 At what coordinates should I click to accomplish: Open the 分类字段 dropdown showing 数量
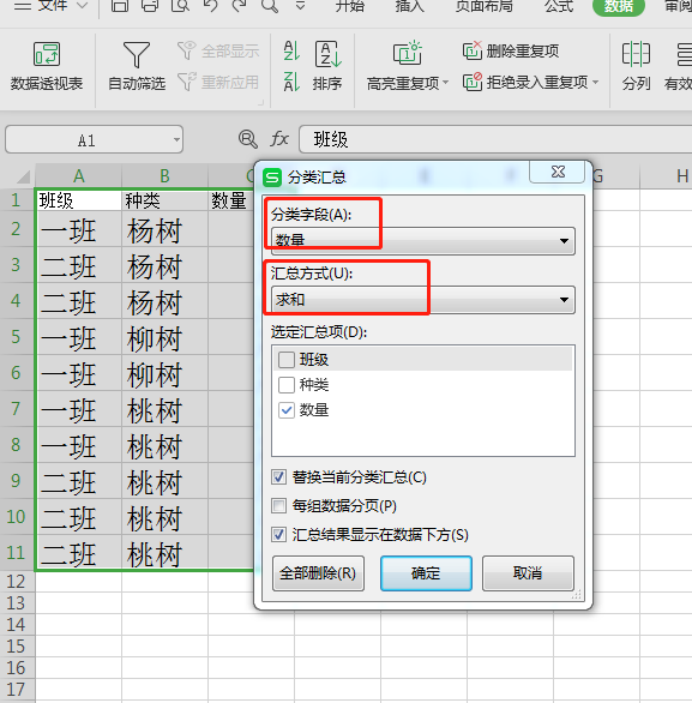click(423, 241)
